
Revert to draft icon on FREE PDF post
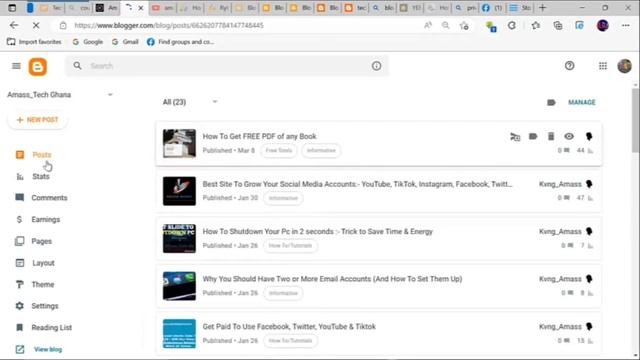[x=515, y=137]
